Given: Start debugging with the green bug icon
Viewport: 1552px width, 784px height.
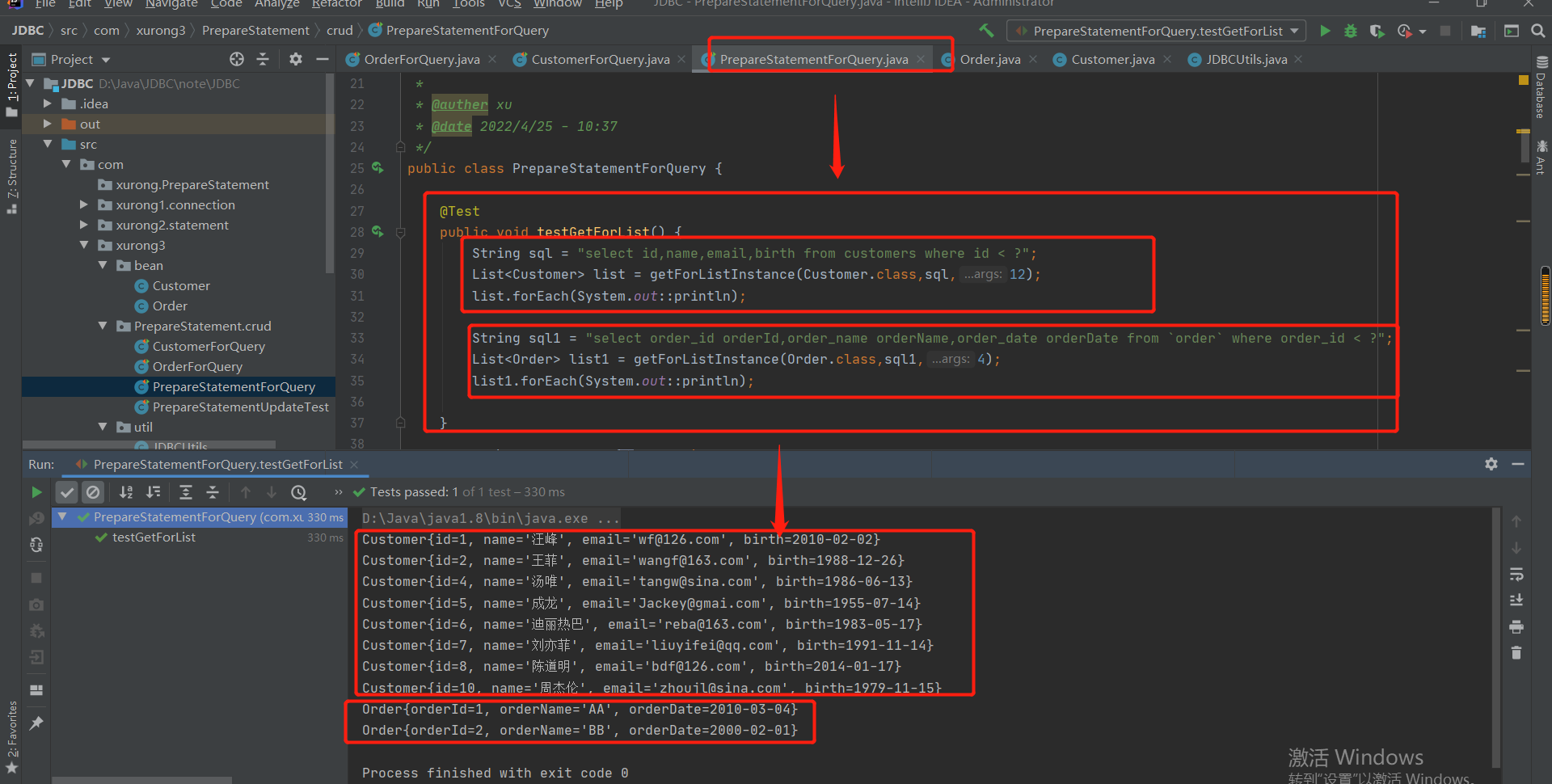Looking at the screenshot, I should tap(1351, 31).
